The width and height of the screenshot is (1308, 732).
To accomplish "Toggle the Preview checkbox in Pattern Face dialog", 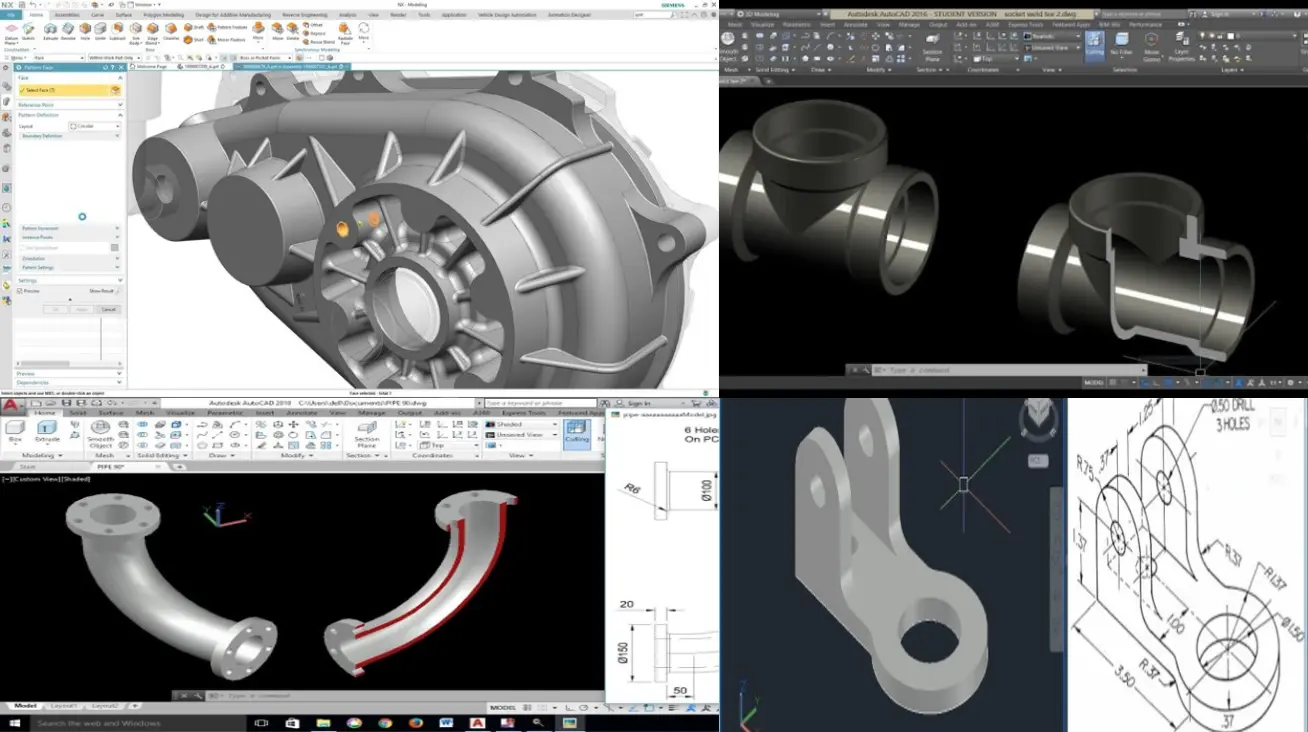I will point(20,291).
